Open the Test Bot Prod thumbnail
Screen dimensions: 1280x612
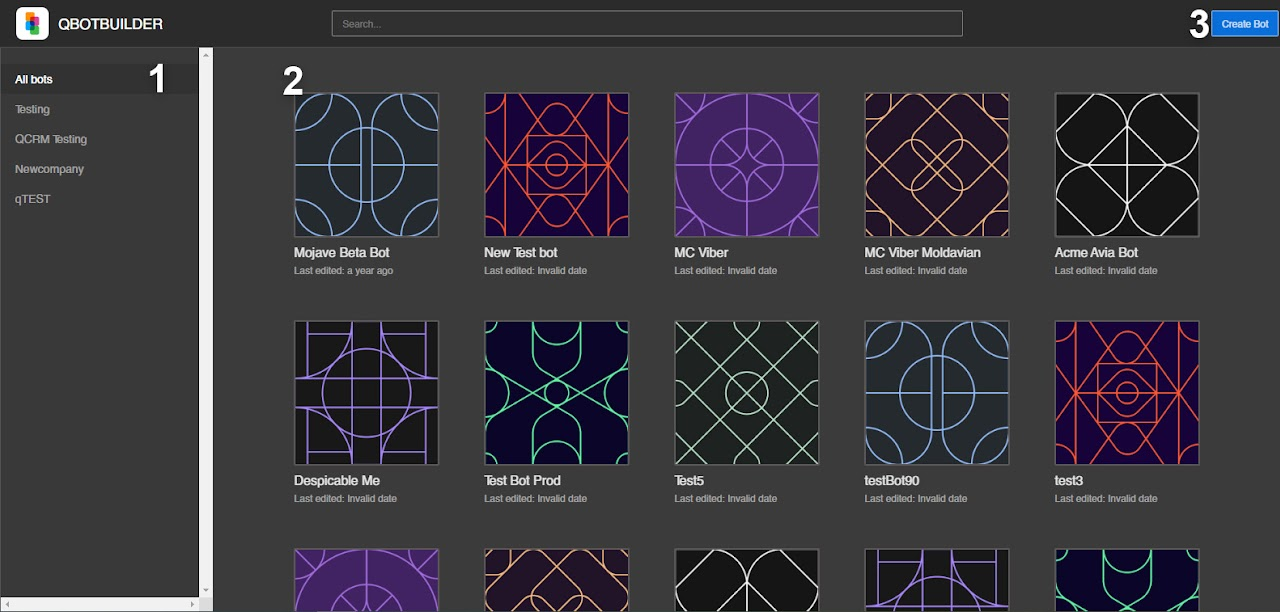click(x=556, y=393)
